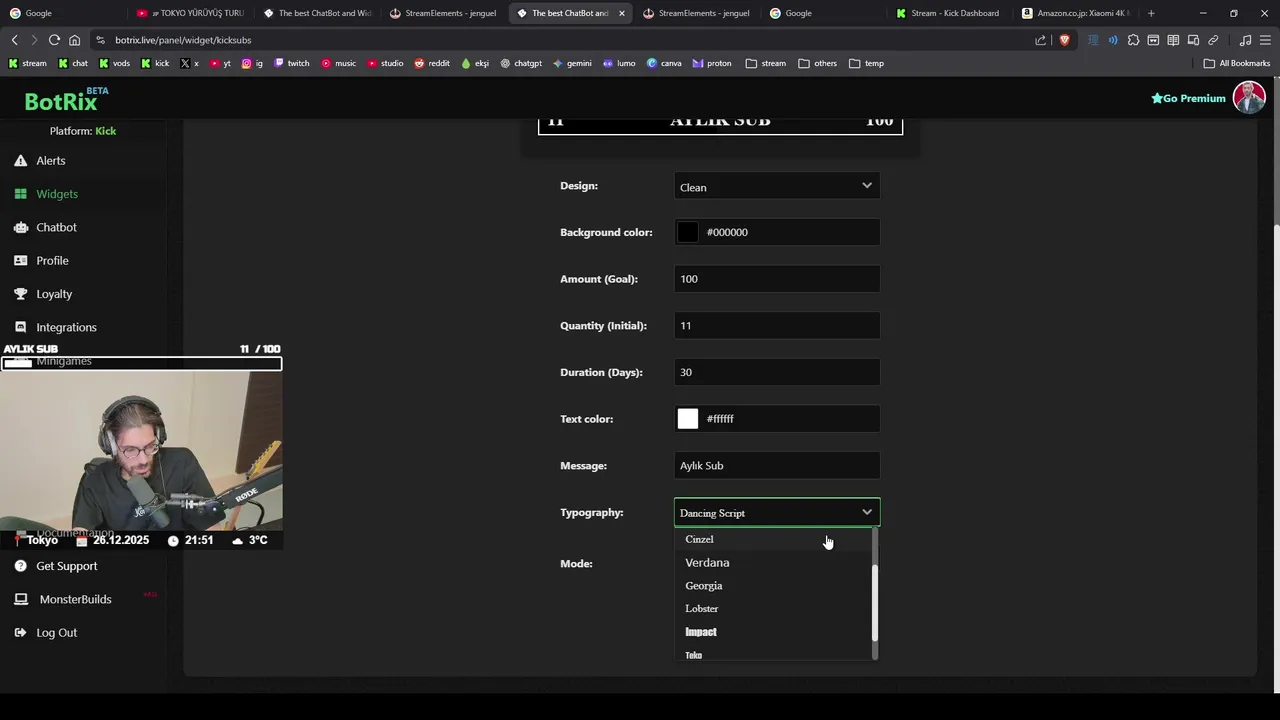Switch to TOKYO YÜRÜYÜŞ TURU tab
1280x720 pixels.
[191, 13]
